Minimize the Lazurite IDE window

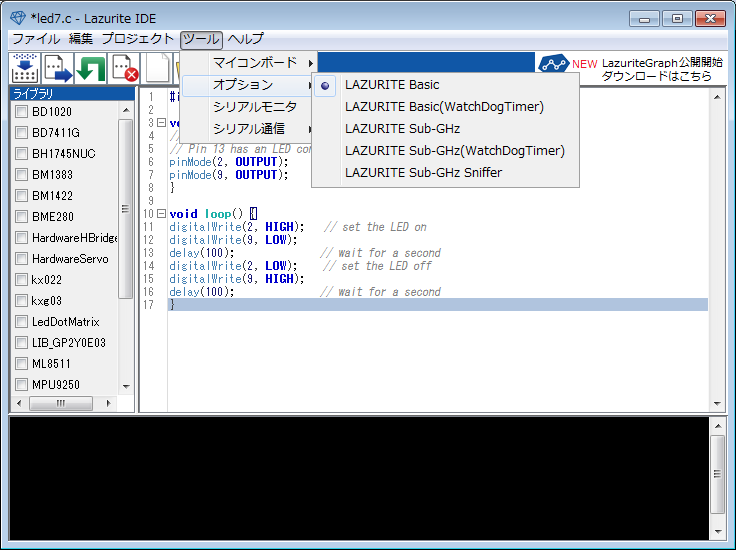645,19
